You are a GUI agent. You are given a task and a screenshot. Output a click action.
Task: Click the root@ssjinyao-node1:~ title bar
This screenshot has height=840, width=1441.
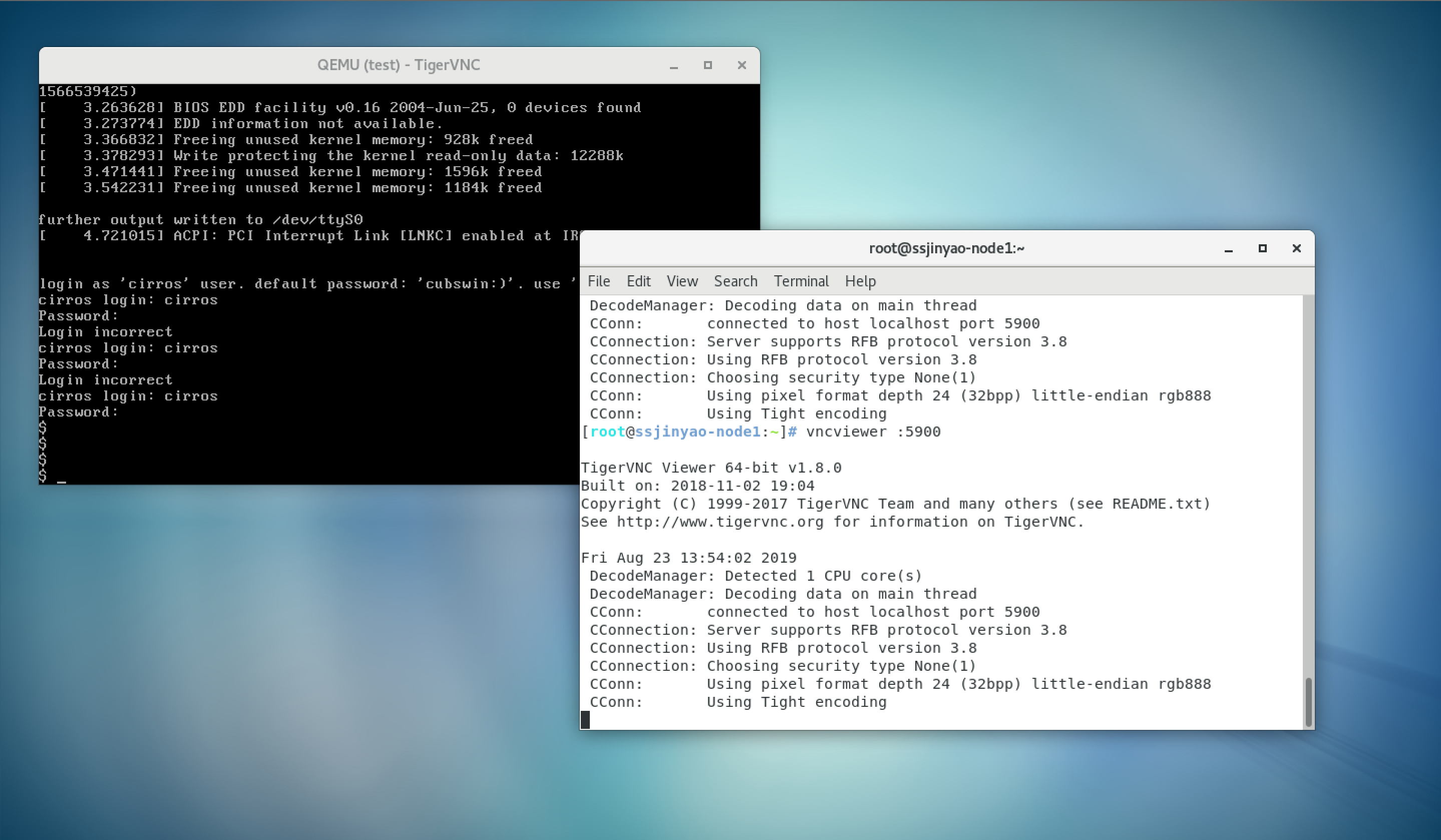tap(946, 248)
